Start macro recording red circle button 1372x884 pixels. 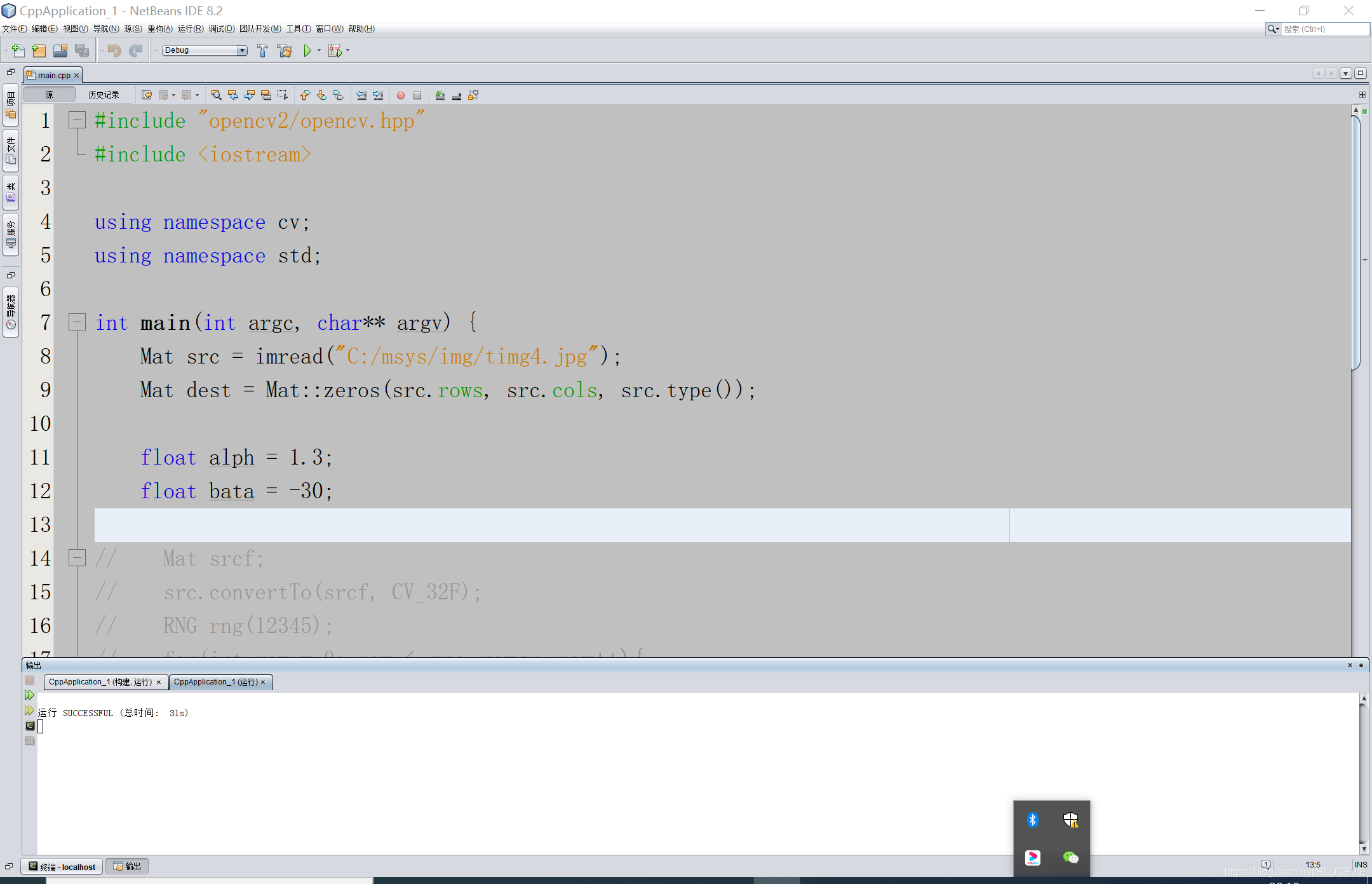(x=401, y=95)
